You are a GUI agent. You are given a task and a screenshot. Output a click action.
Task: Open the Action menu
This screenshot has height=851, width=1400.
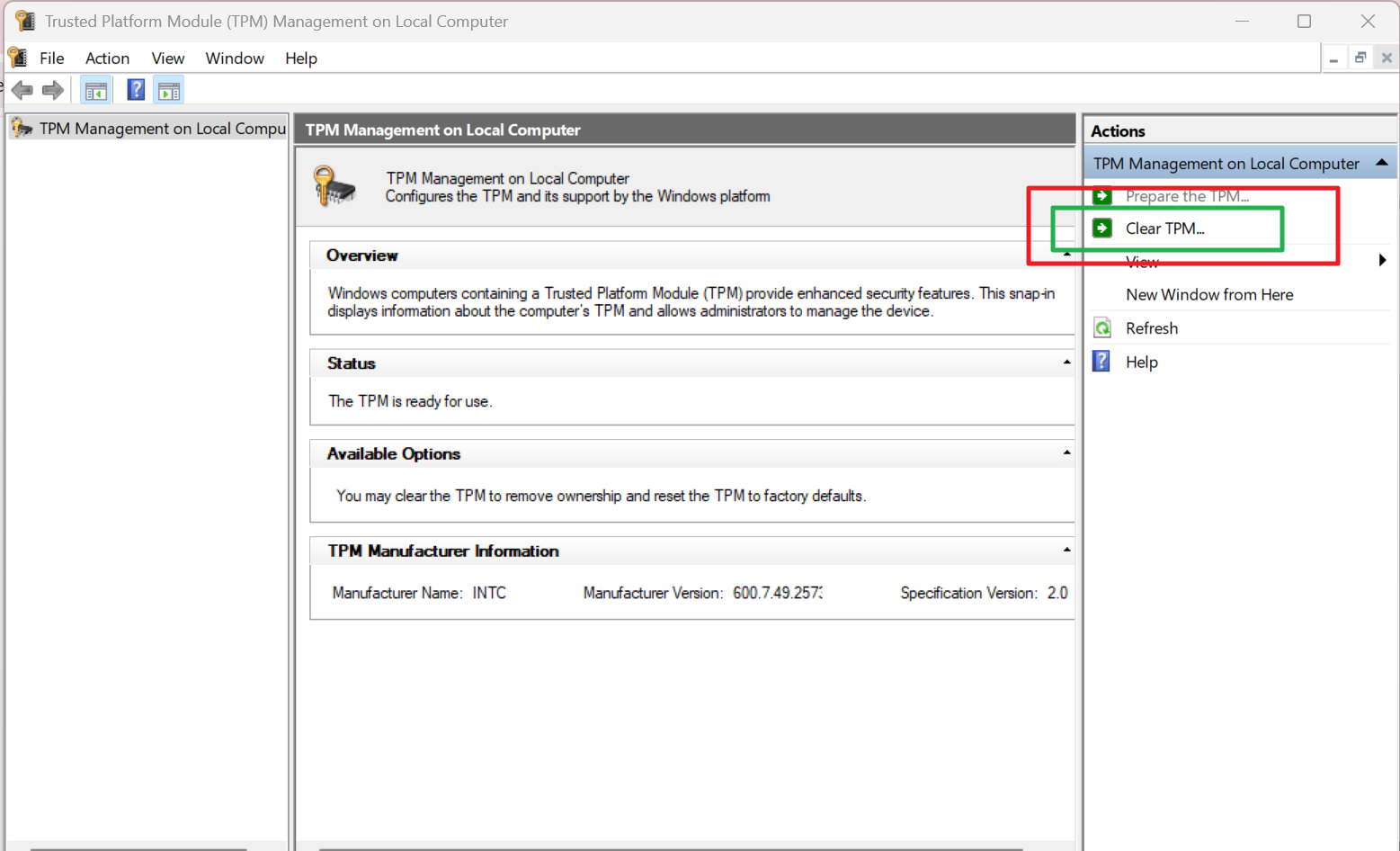click(x=107, y=58)
